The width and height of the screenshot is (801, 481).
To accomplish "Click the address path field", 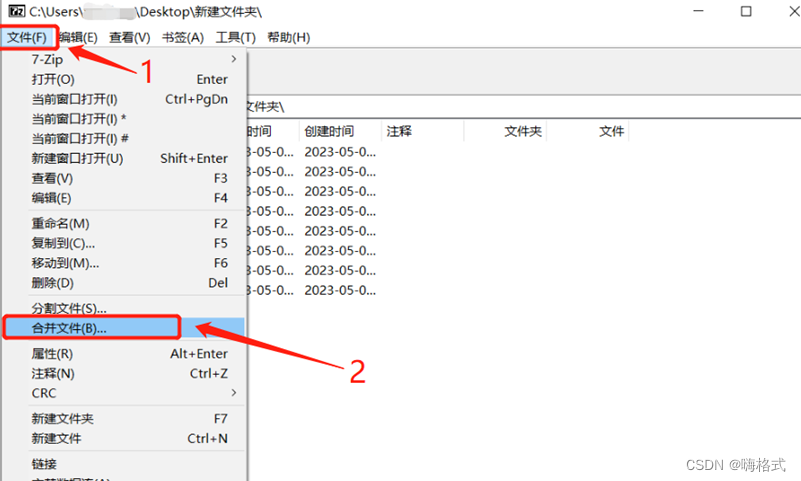I will click(x=524, y=106).
